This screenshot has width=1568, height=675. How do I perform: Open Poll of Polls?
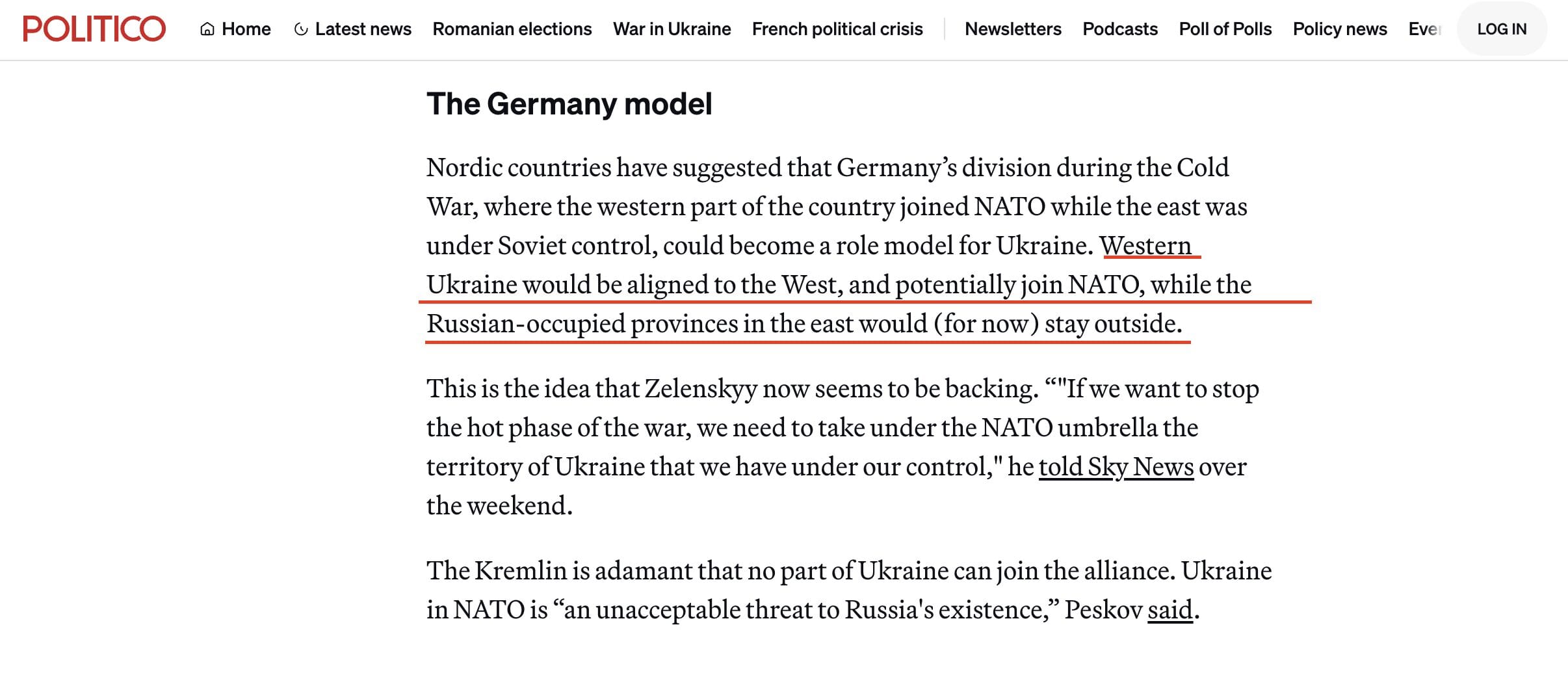[x=1225, y=29]
